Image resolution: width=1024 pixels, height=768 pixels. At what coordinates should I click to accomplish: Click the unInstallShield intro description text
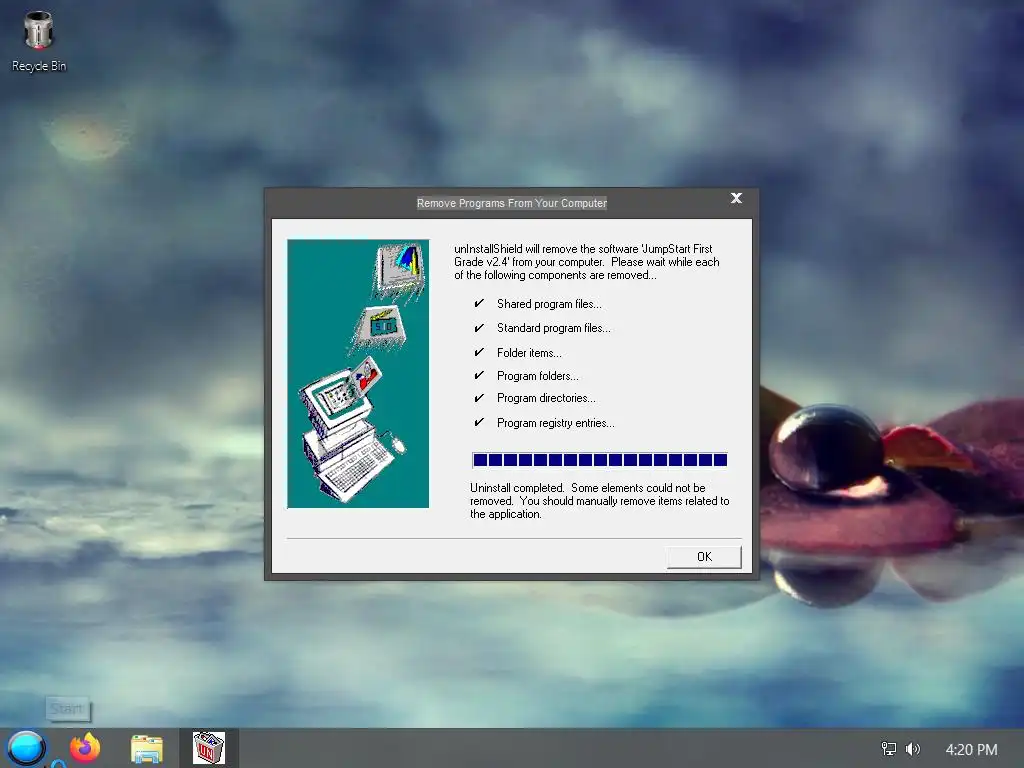coord(586,262)
